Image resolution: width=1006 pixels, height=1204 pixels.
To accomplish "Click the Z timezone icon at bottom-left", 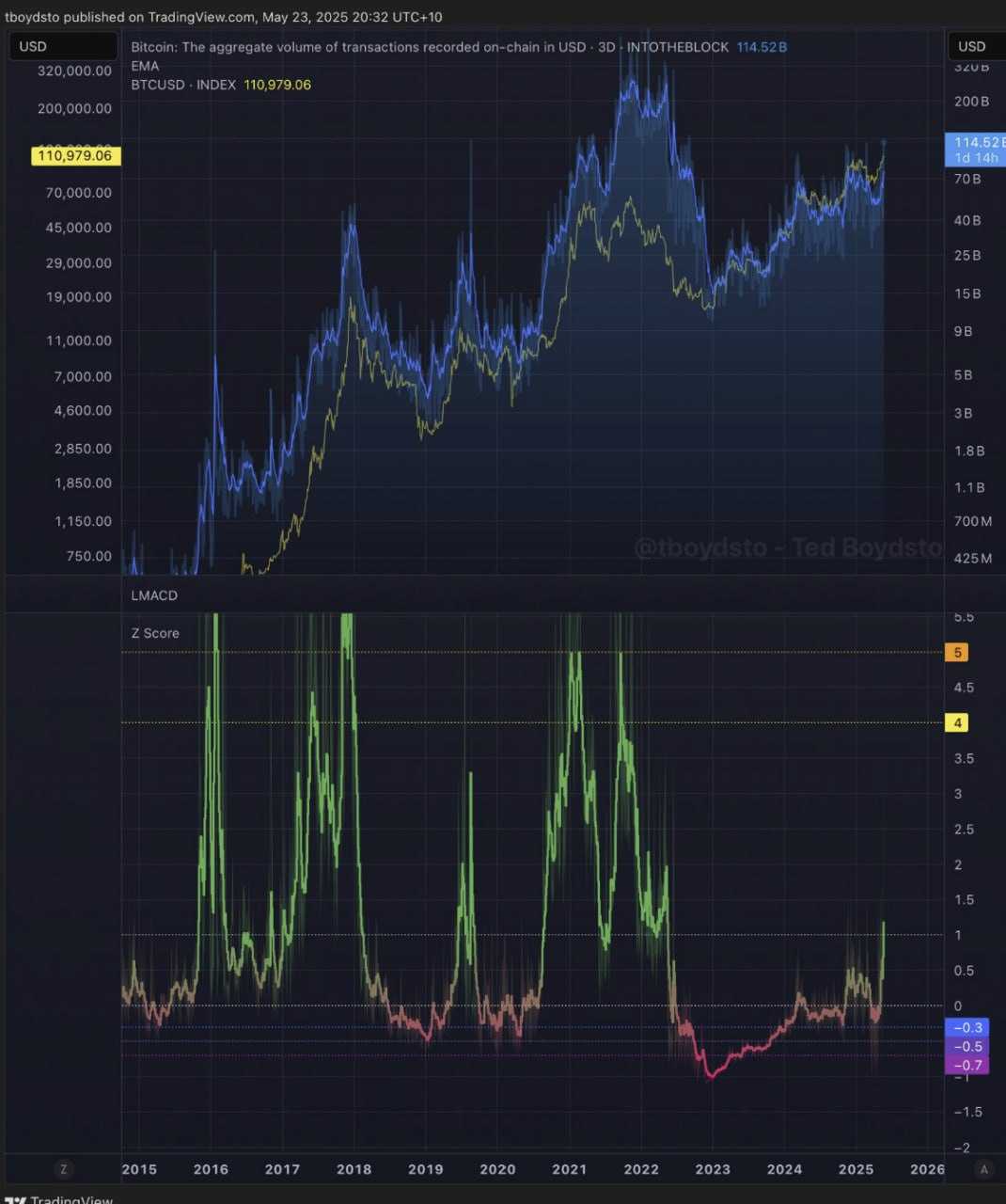I will pyautogui.click(x=64, y=1169).
